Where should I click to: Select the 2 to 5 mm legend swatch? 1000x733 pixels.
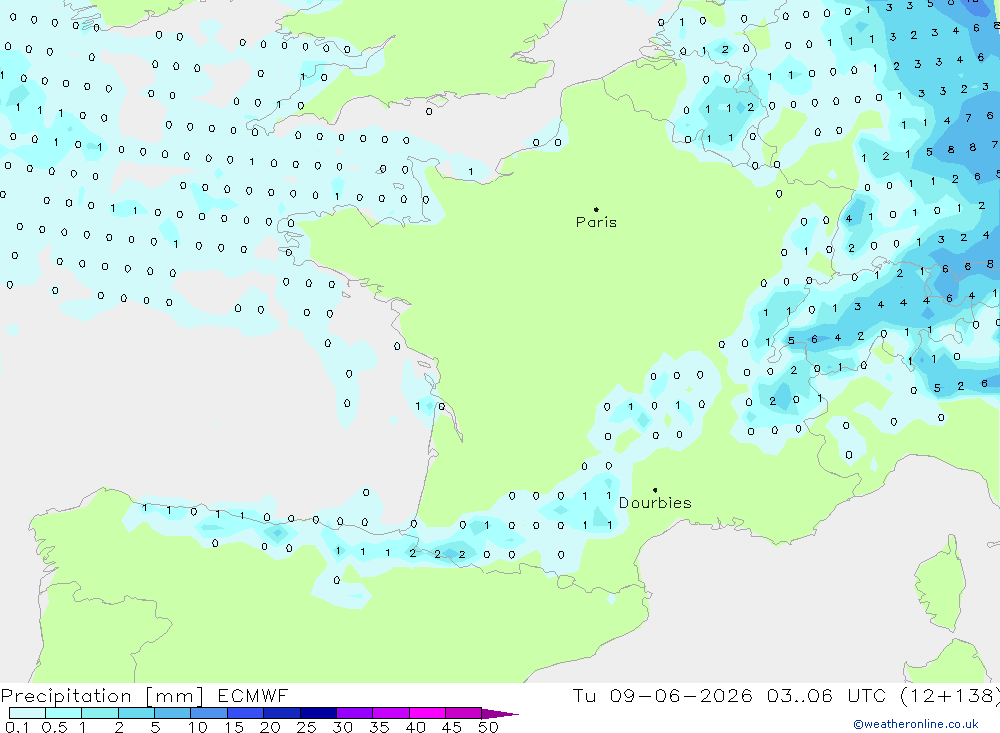(136, 713)
